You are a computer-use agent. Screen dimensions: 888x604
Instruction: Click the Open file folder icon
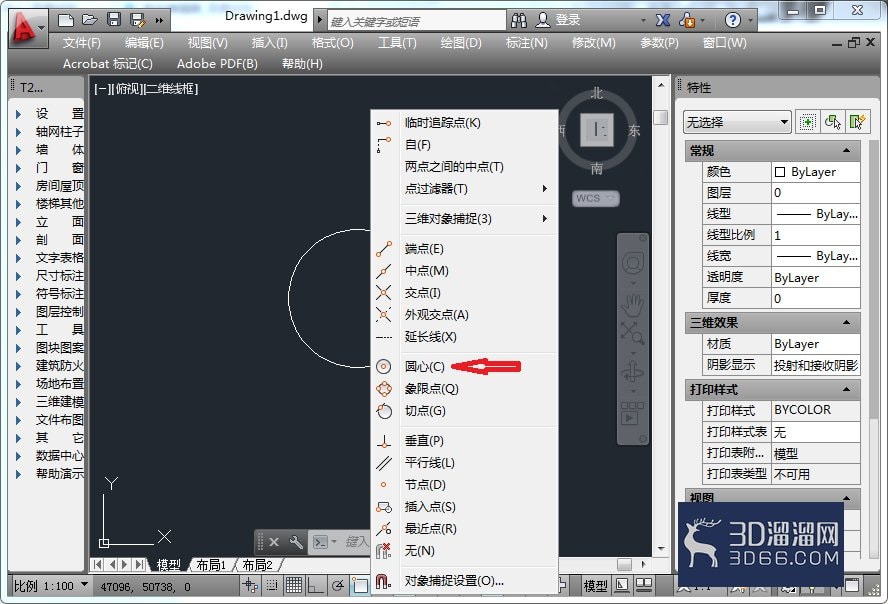coord(89,20)
